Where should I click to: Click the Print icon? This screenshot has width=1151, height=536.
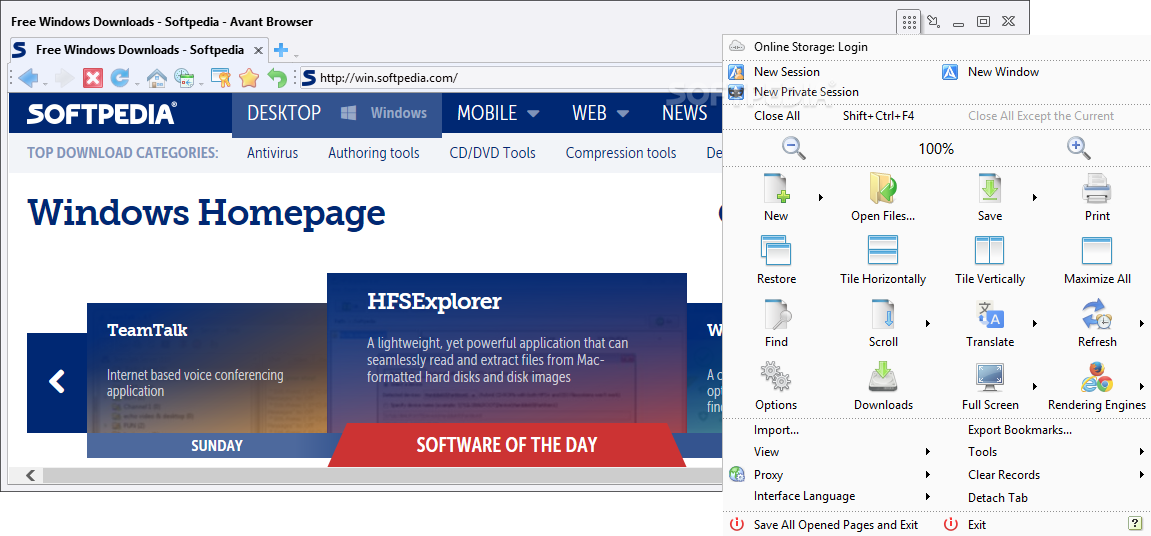(1097, 188)
